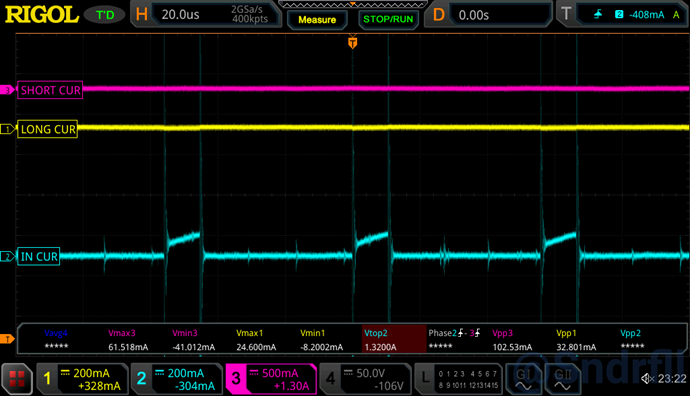Toggle channel 2 settings box
The width and height of the screenshot is (690, 396).
pos(176,379)
